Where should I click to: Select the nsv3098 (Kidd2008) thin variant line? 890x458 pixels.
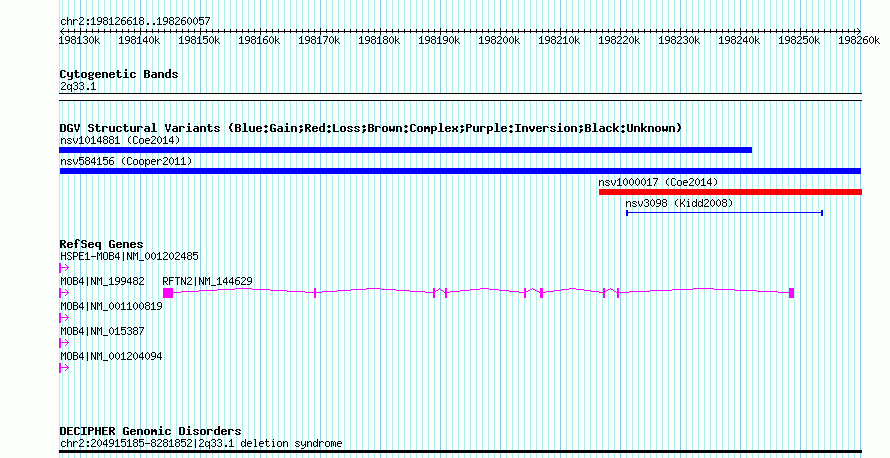coord(724,213)
